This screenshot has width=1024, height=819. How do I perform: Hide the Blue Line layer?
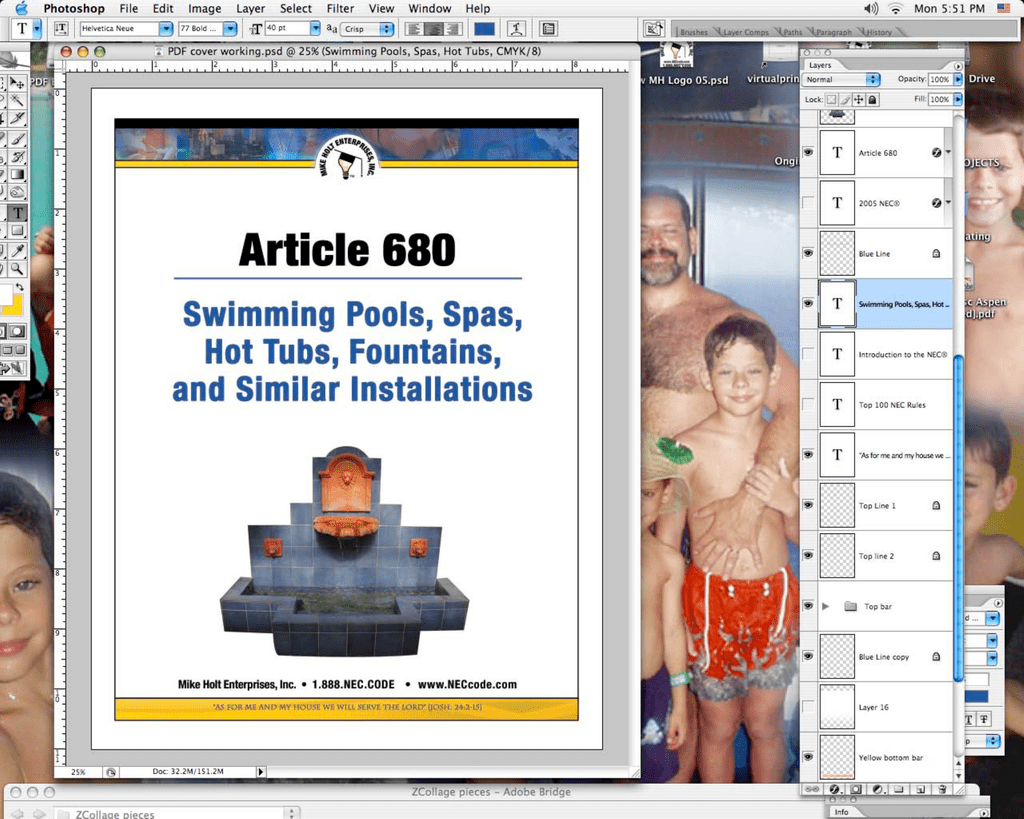point(808,253)
